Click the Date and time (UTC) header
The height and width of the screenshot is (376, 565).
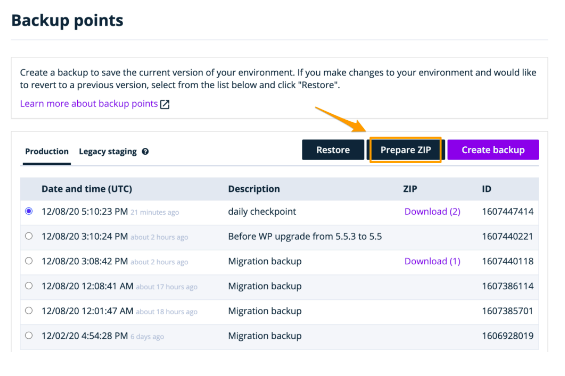coord(87,189)
